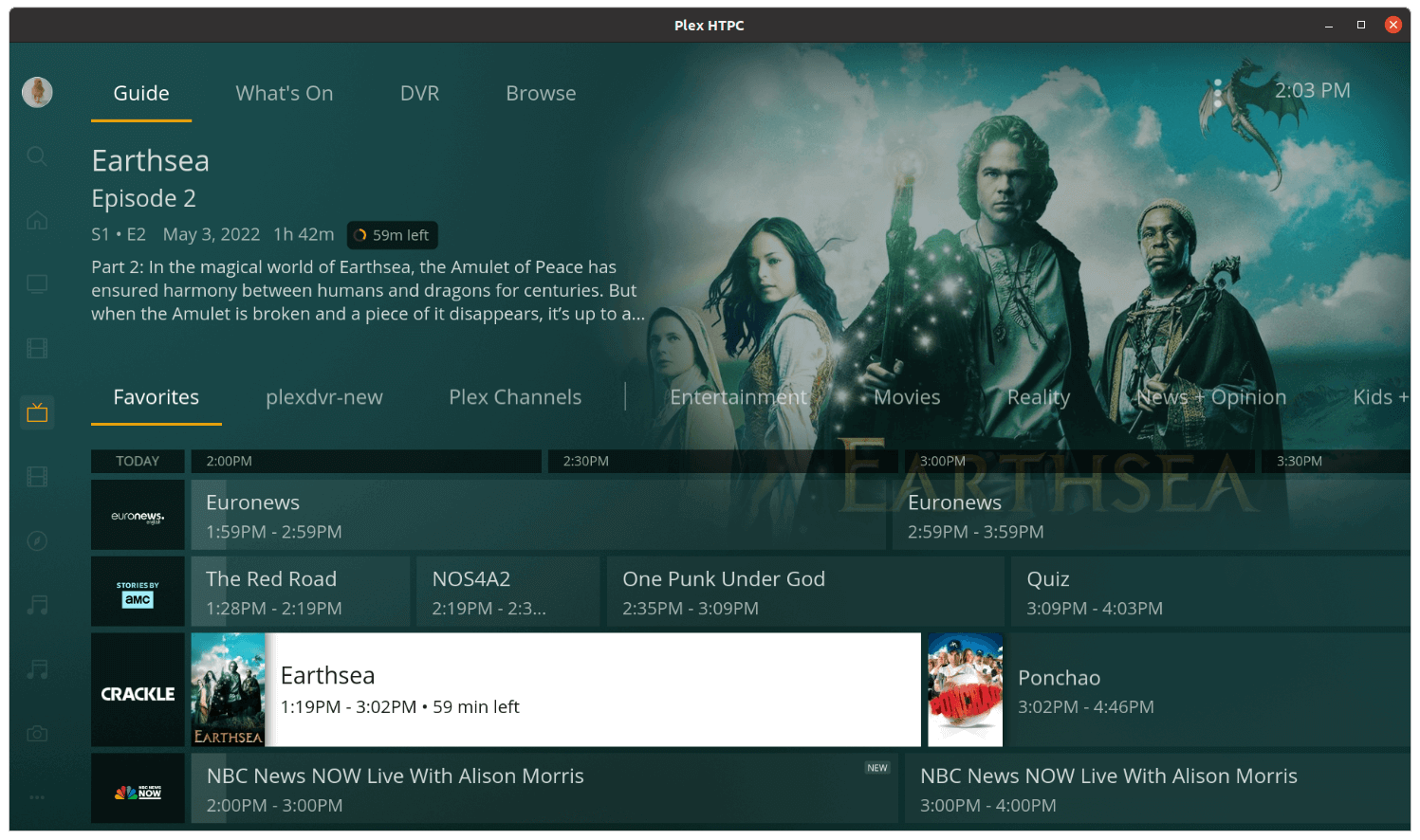Image resolution: width=1420 pixels, height=840 pixels.
Task: Filter guide by Reality category
Action: pyautogui.click(x=1039, y=397)
